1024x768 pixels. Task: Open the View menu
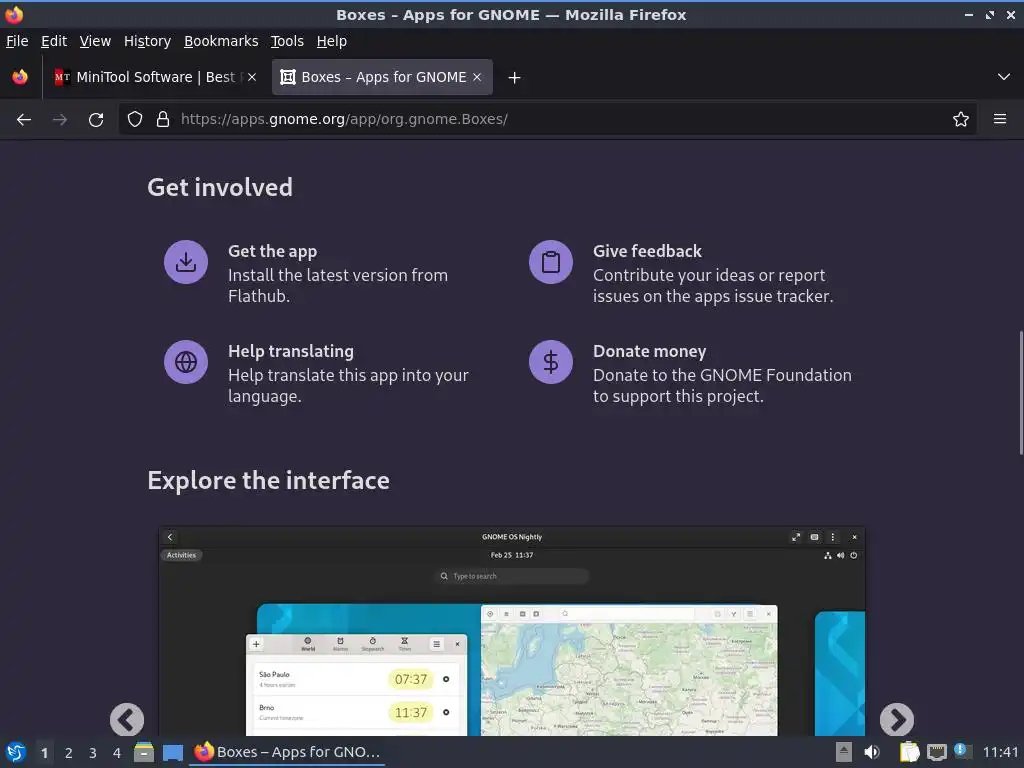click(x=95, y=41)
